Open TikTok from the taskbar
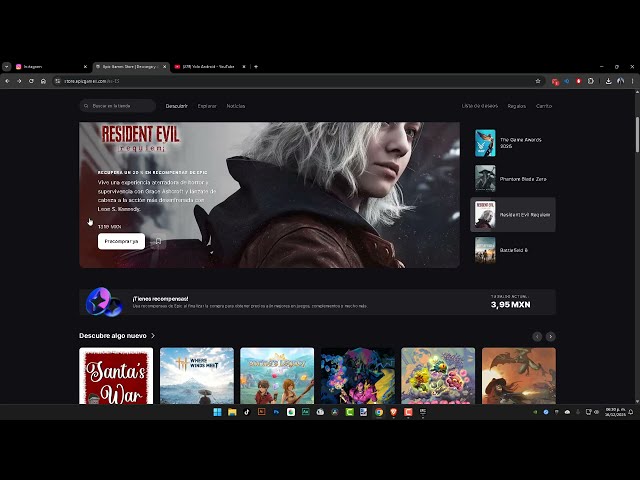Viewport: 640px width, 480px height. (247, 412)
